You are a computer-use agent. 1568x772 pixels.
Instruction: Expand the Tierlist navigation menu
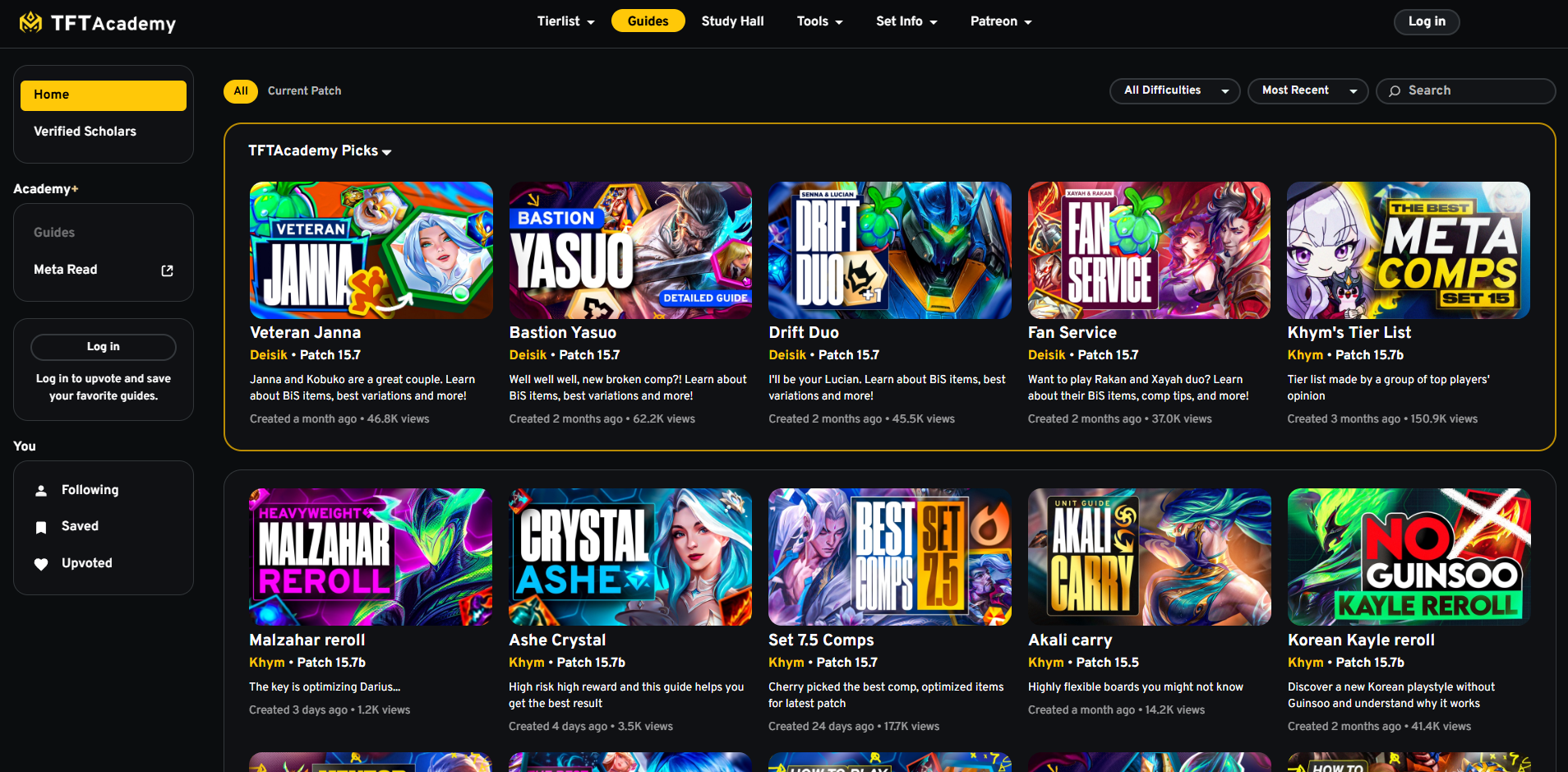565,21
